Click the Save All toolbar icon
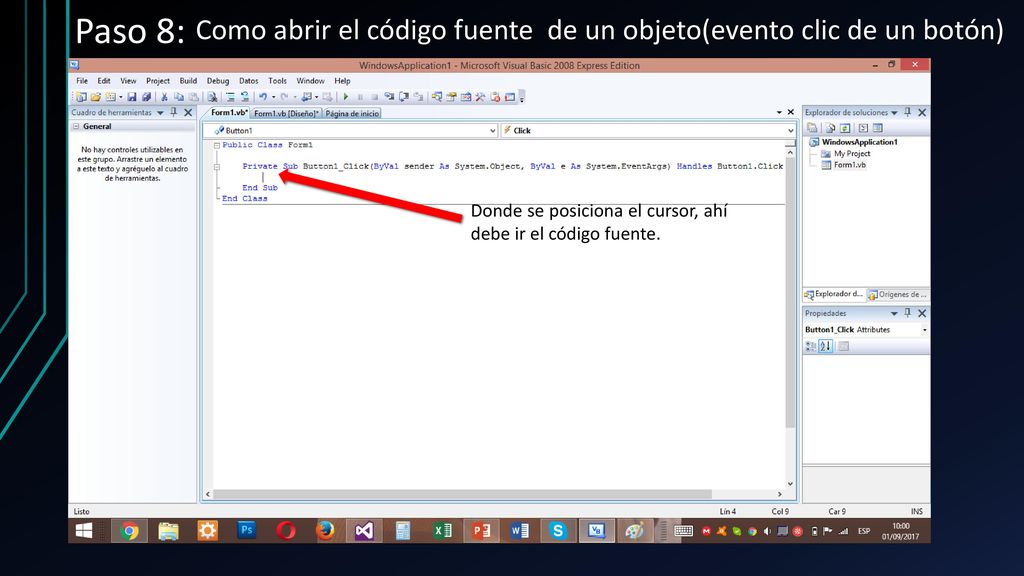Image resolution: width=1024 pixels, height=576 pixels. 146,97
